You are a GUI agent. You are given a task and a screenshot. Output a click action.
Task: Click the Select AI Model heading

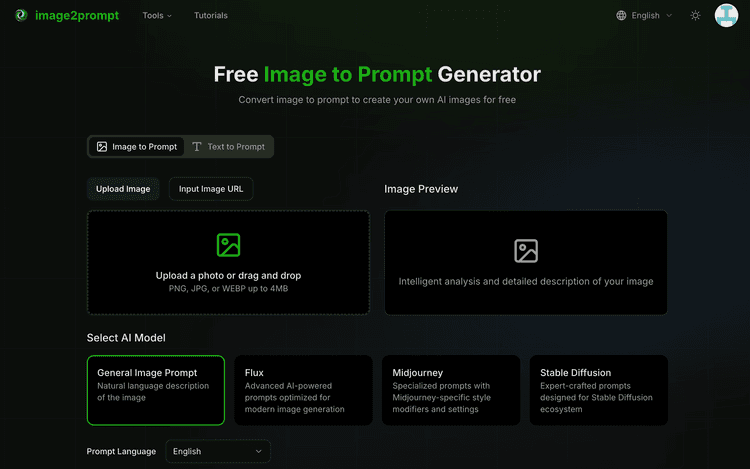click(x=126, y=338)
